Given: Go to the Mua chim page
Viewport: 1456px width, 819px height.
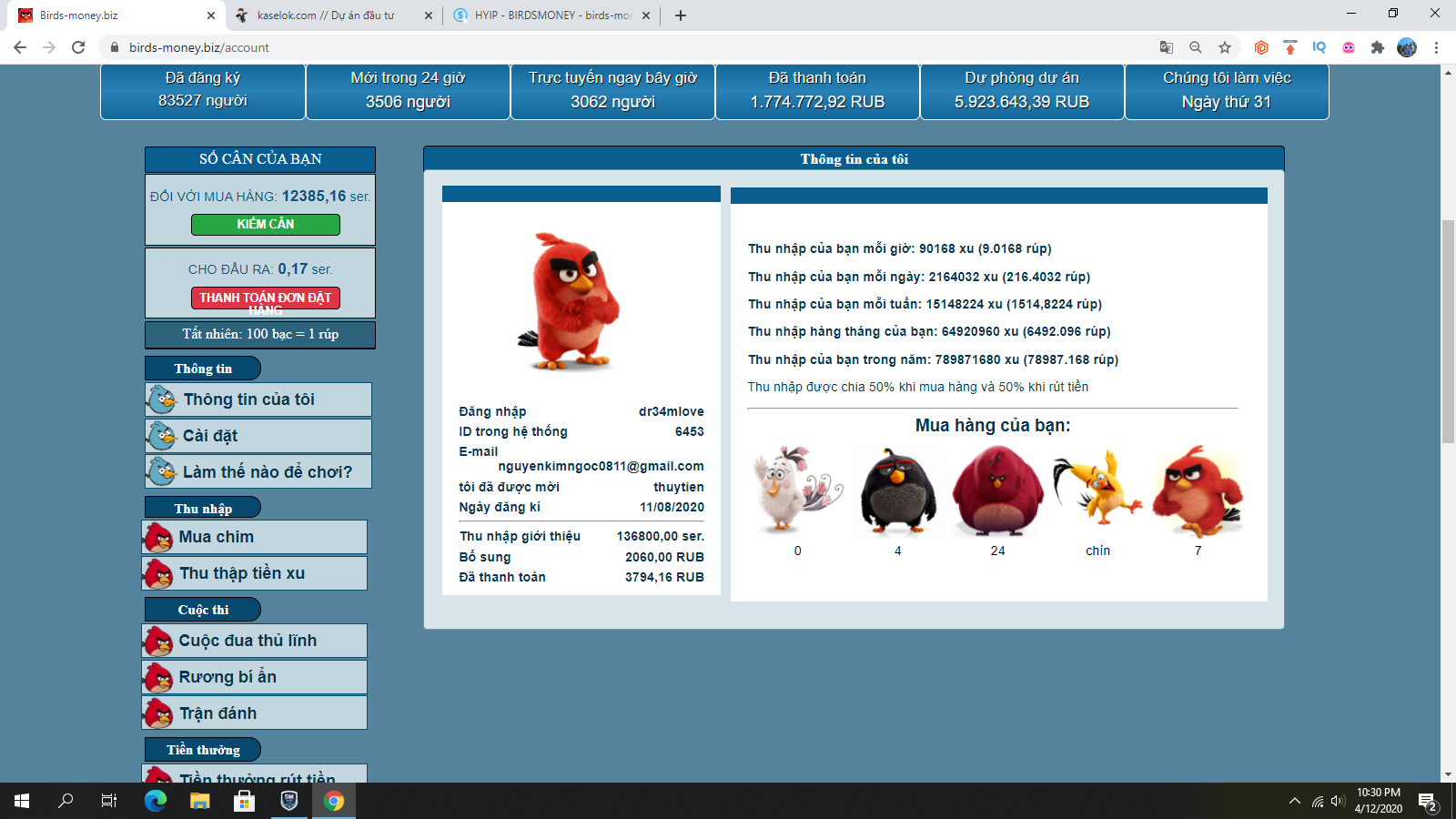Looking at the screenshot, I should click(255, 537).
